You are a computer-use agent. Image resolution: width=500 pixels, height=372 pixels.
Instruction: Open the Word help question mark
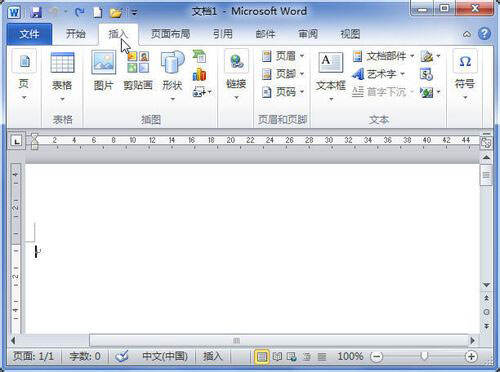[484, 34]
